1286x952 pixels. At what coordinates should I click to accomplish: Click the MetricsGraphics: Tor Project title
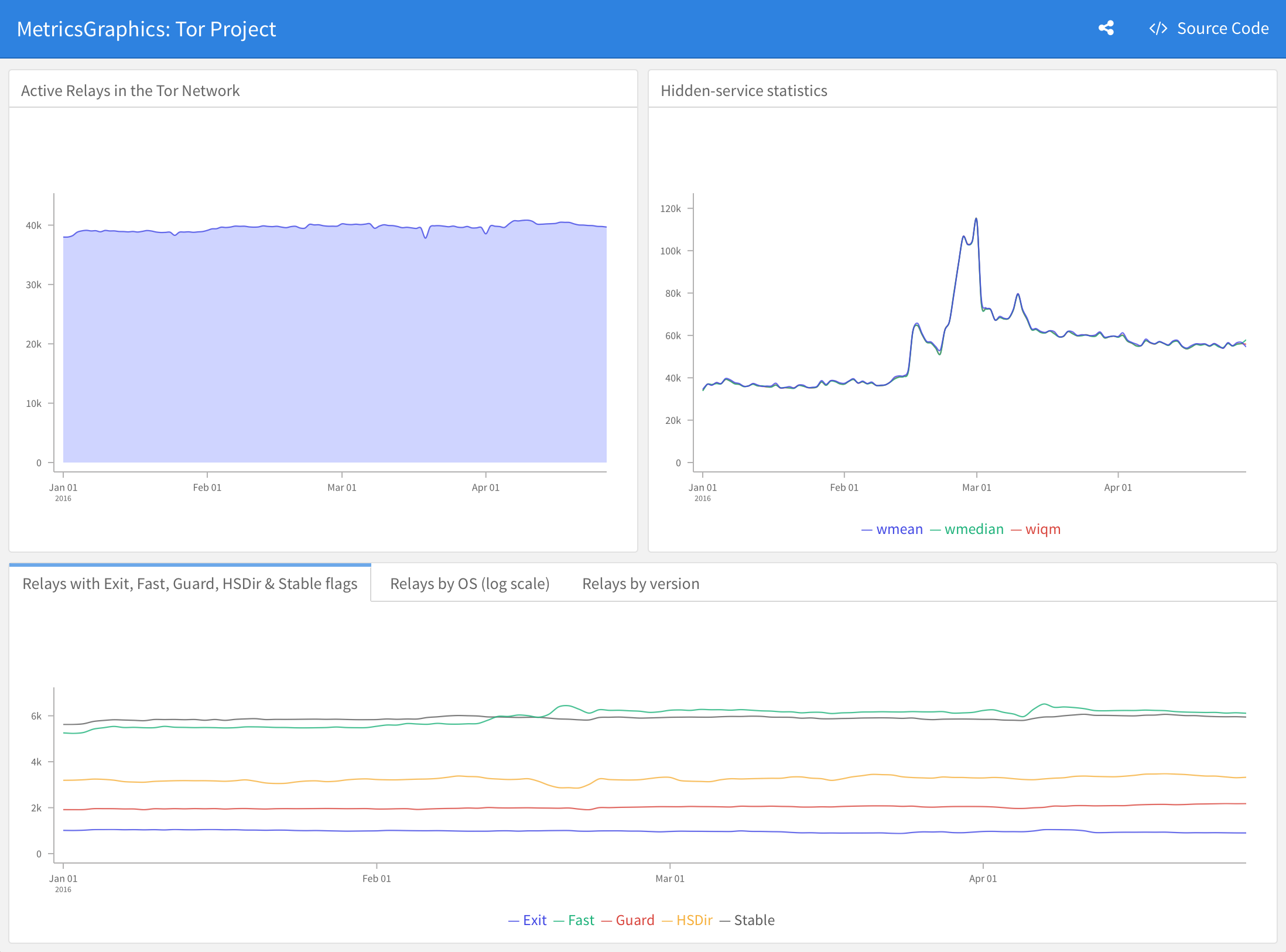pyautogui.click(x=146, y=29)
